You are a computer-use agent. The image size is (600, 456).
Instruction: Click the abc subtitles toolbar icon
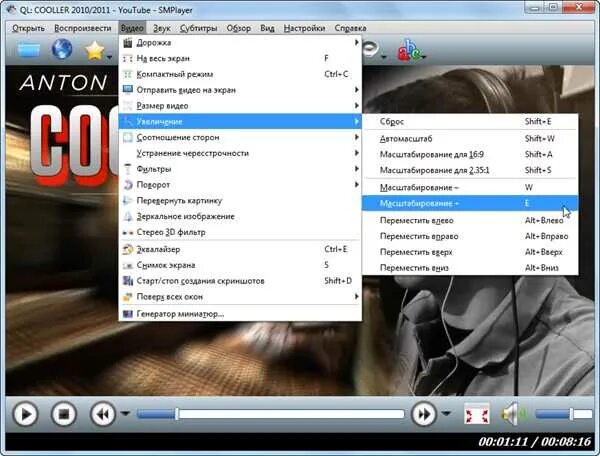pos(408,50)
